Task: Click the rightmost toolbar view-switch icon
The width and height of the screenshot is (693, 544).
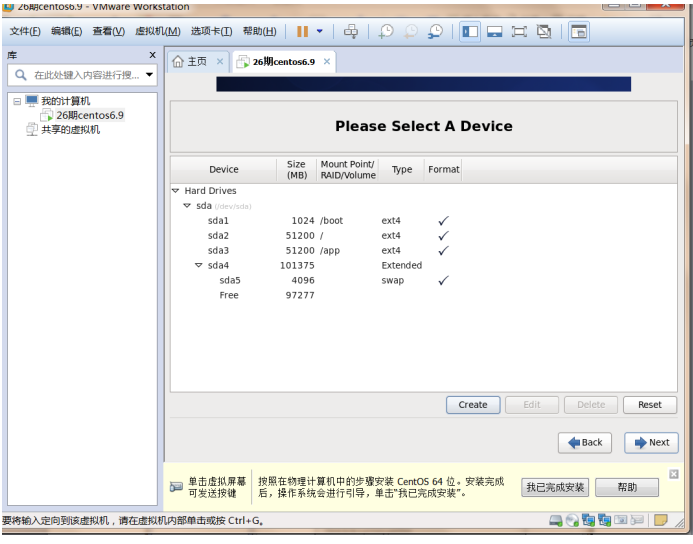Action: (x=579, y=31)
